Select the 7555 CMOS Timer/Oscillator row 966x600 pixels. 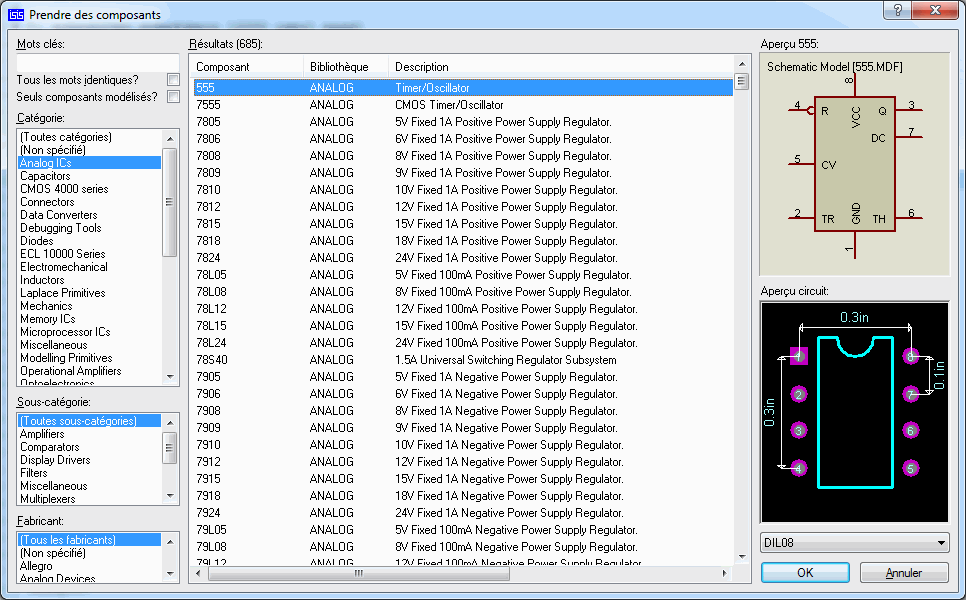[x=463, y=105]
